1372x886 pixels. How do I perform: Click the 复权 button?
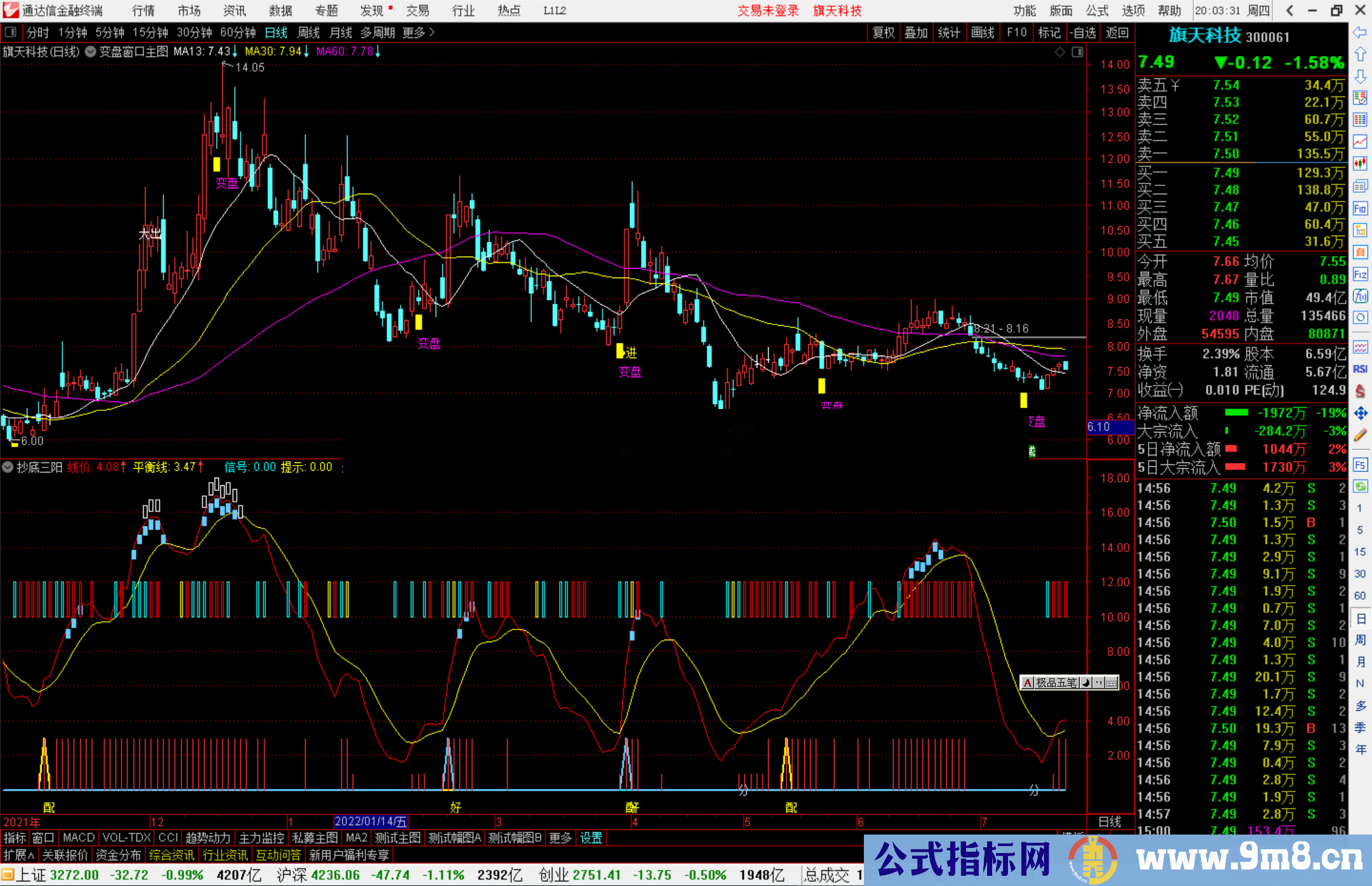pos(883,32)
